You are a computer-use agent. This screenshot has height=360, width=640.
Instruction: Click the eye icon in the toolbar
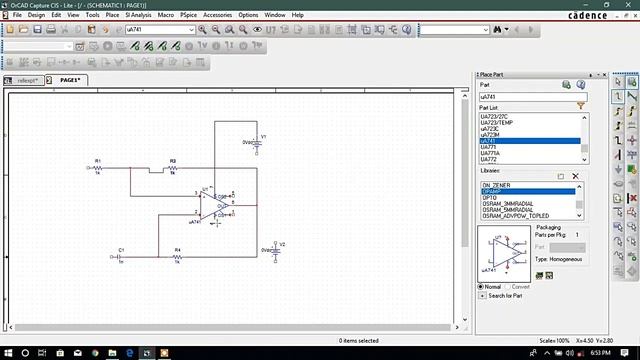[257, 29]
